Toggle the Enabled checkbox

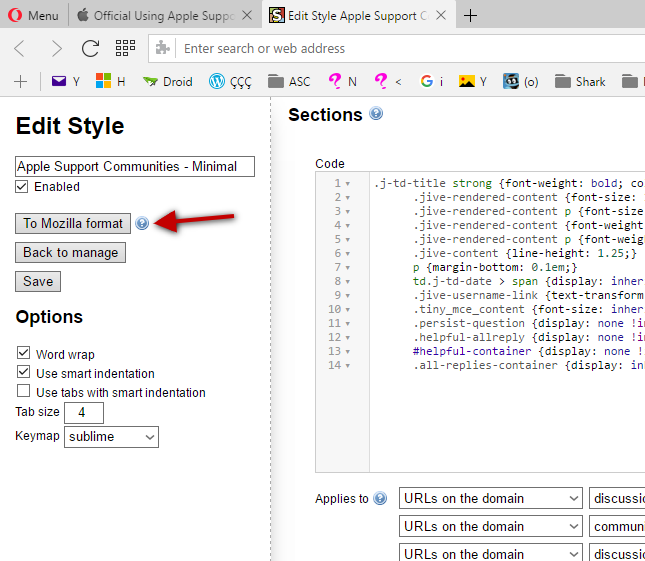(22, 186)
